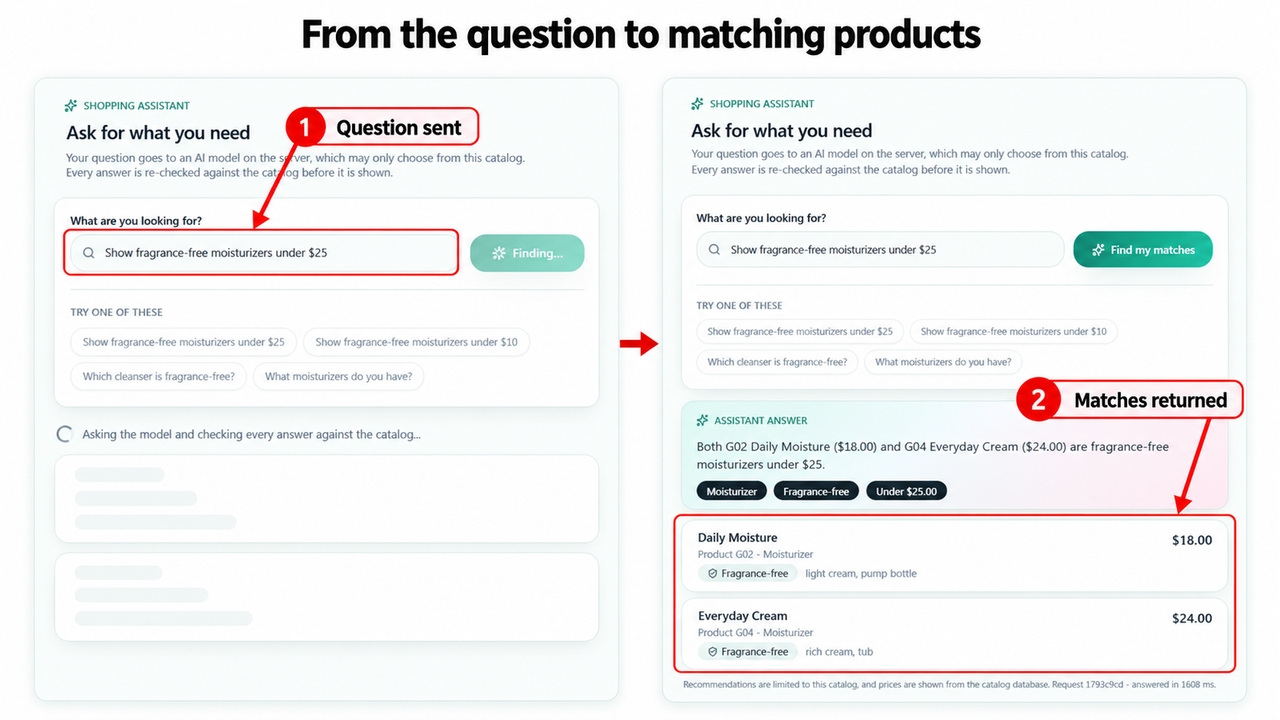Click the disabled Finding... button

[x=527, y=253]
